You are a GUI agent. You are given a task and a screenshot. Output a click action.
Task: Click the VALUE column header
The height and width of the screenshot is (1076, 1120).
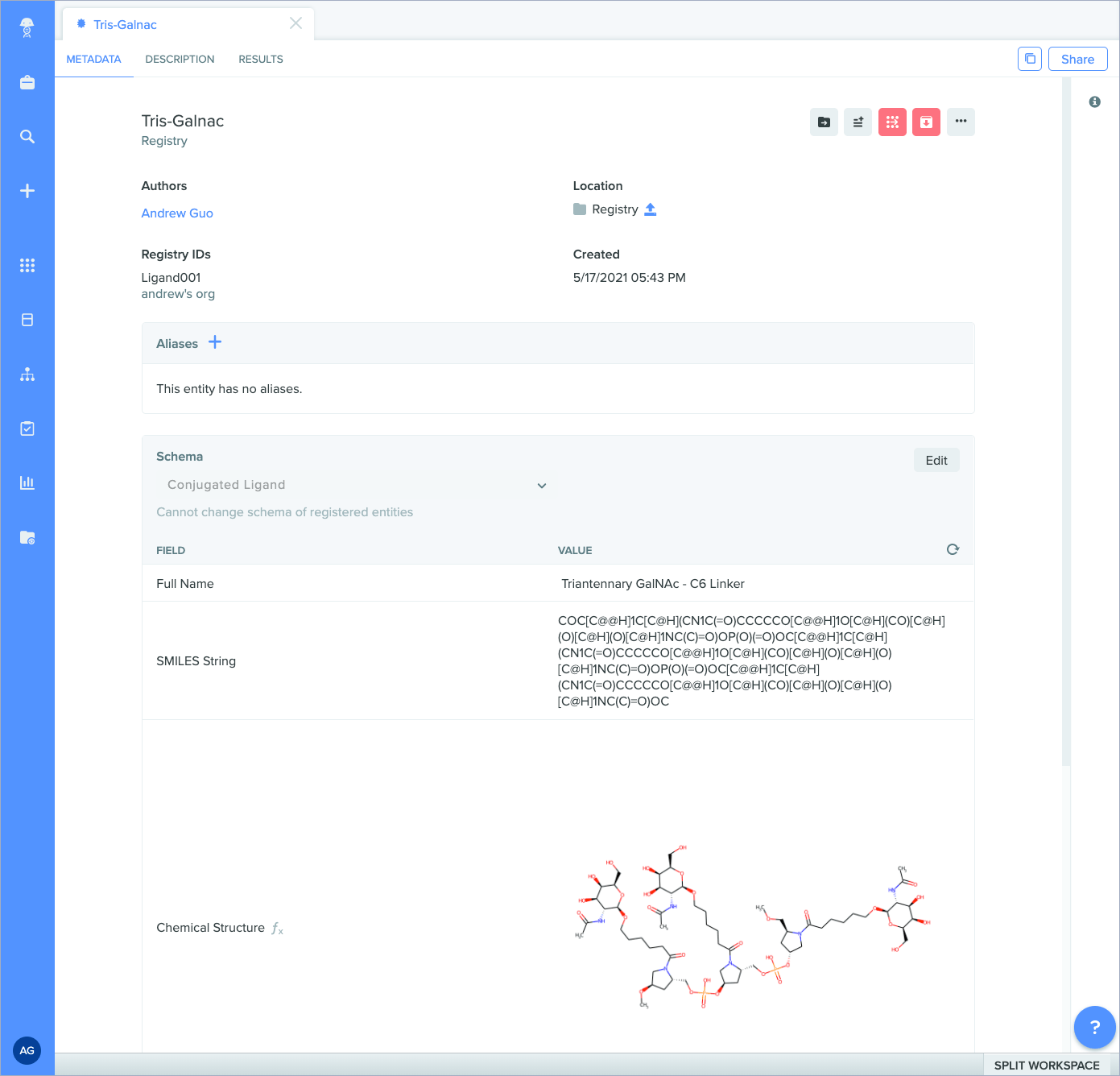[575, 551]
